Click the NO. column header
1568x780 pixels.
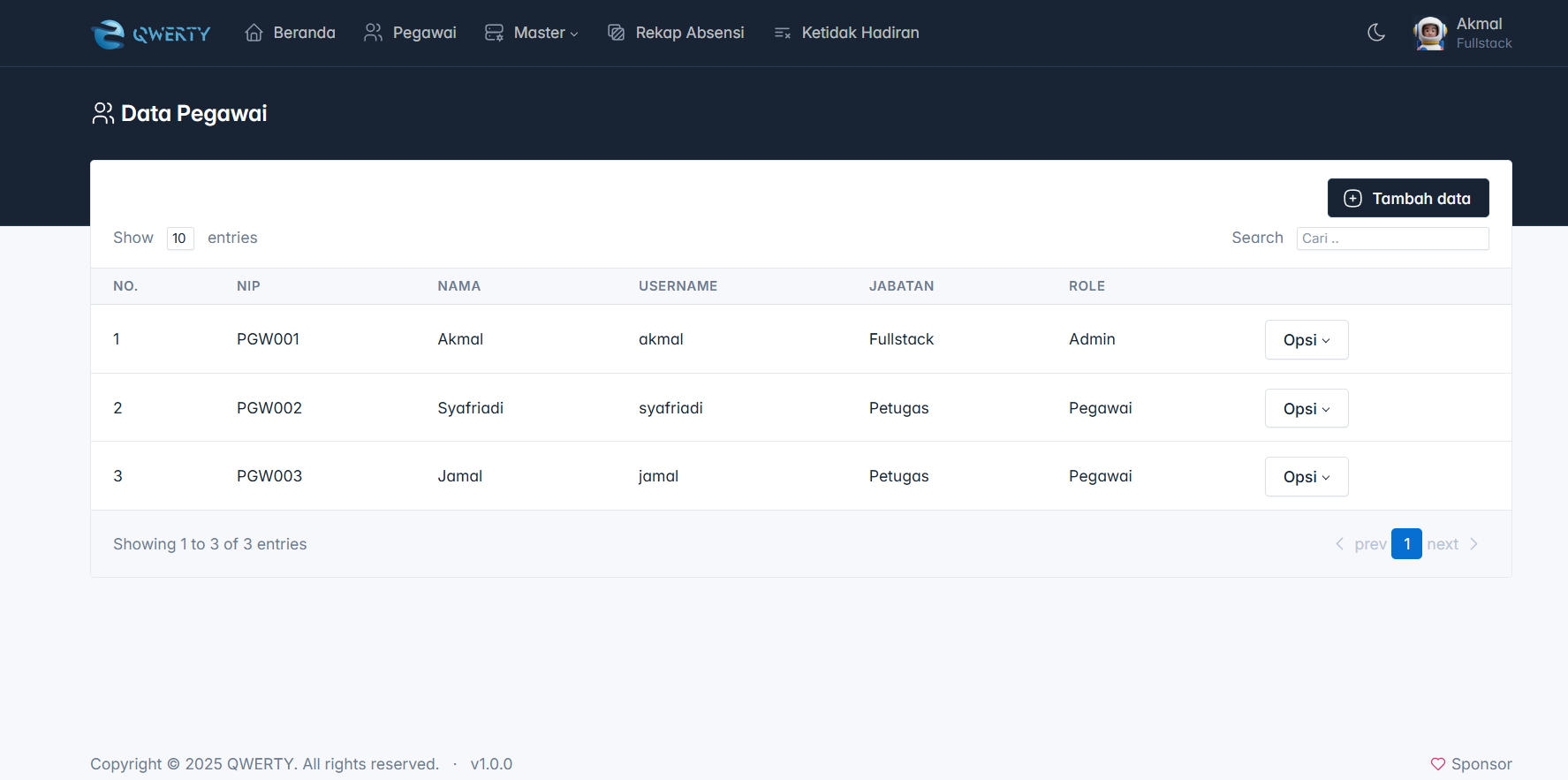[x=125, y=286]
